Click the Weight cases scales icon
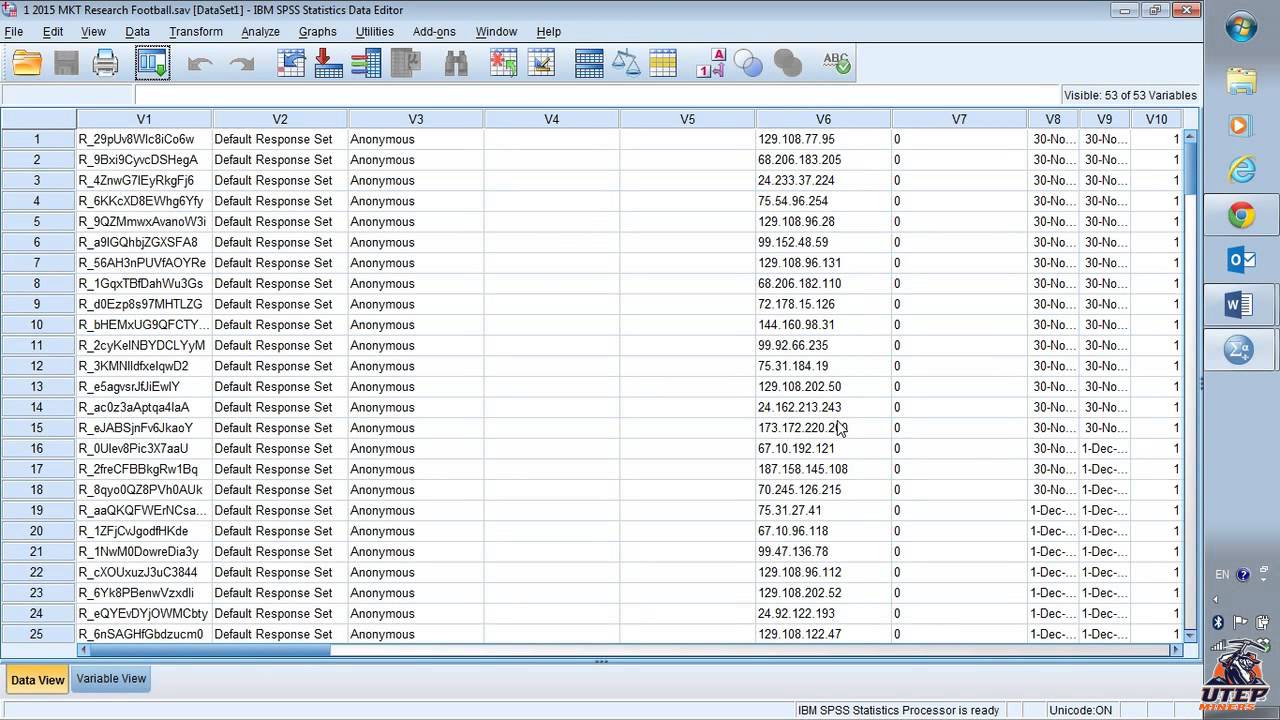Image resolution: width=1280 pixels, height=720 pixels. pyautogui.click(x=626, y=63)
